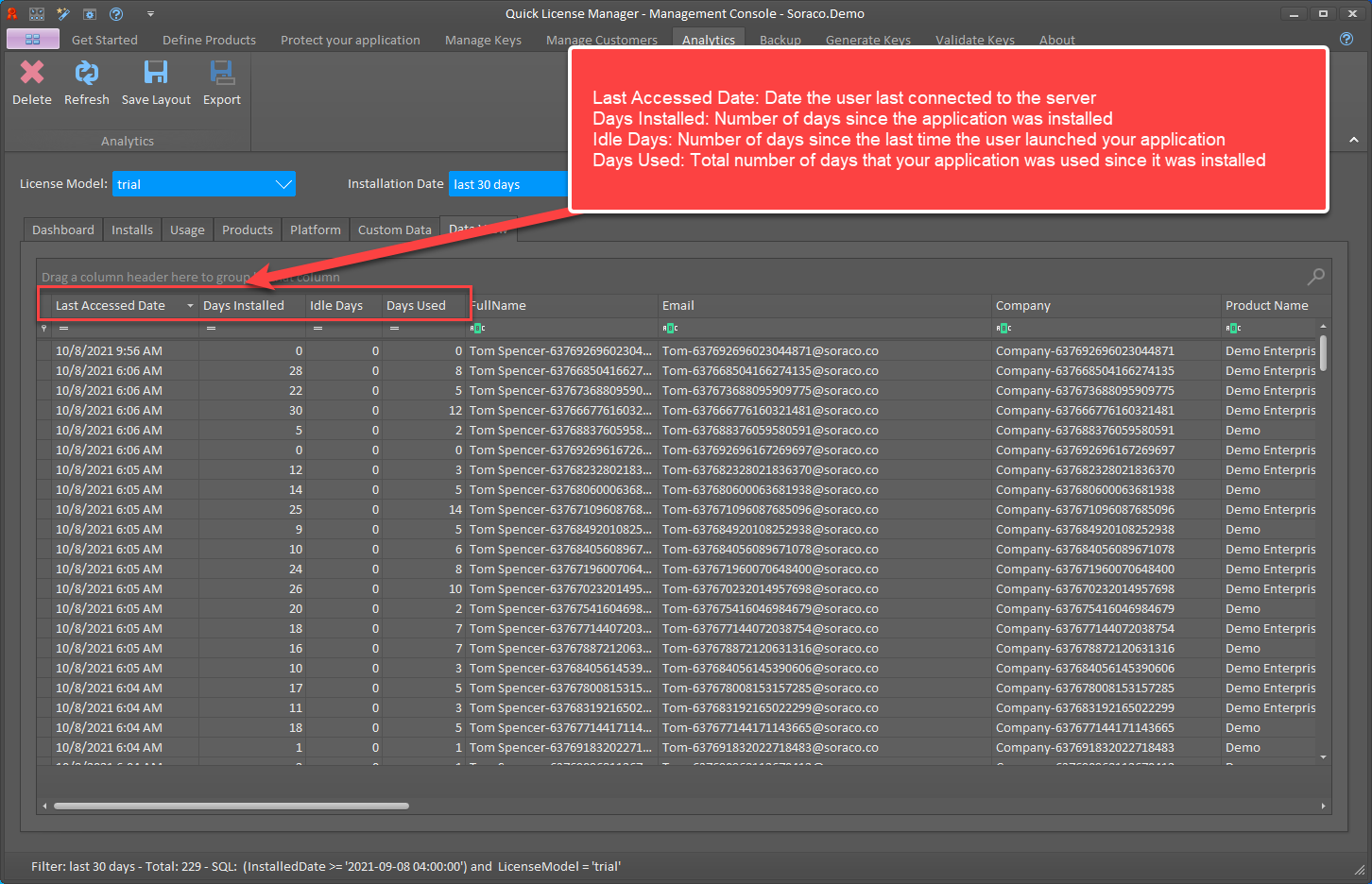This screenshot has height=884, width=1372.
Task: Open the grid search magnifier
Action: pyautogui.click(x=1315, y=276)
